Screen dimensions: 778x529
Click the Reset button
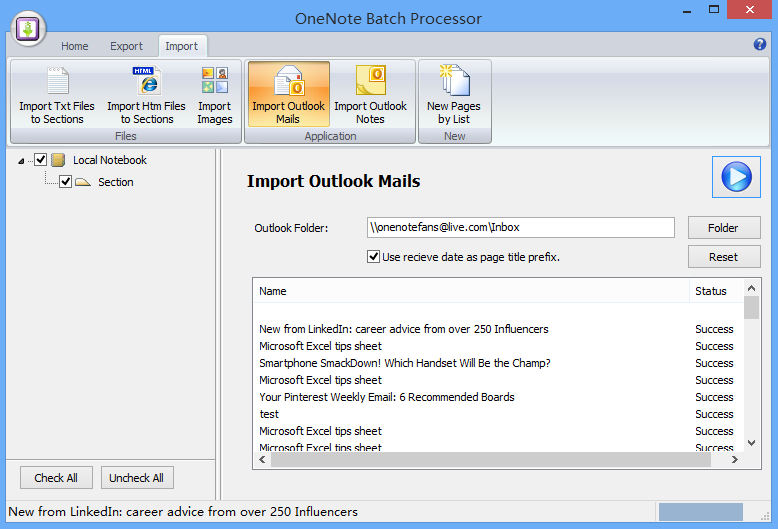pos(723,257)
